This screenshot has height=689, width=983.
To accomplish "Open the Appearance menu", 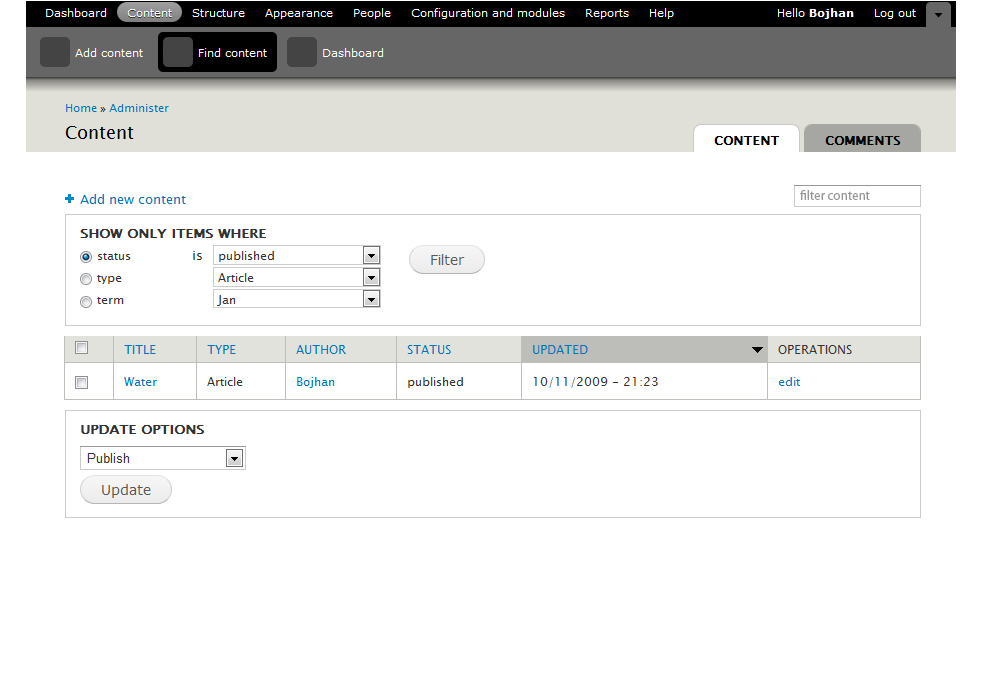I will coord(298,13).
